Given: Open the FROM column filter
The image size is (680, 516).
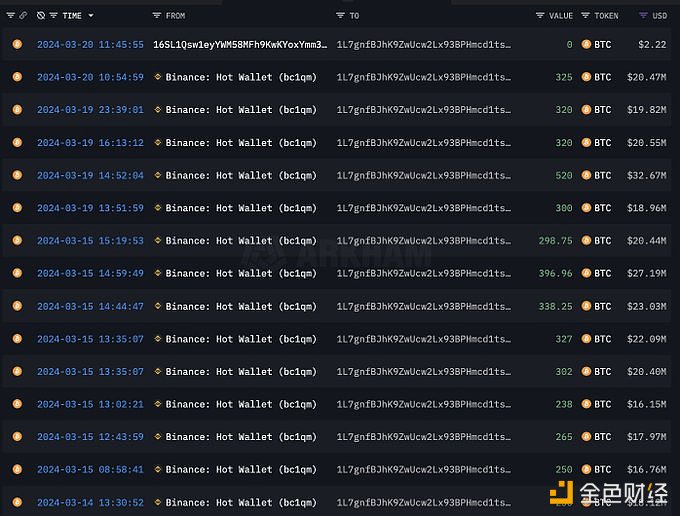Looking at the screenshot, I should (x=157, y=16).
